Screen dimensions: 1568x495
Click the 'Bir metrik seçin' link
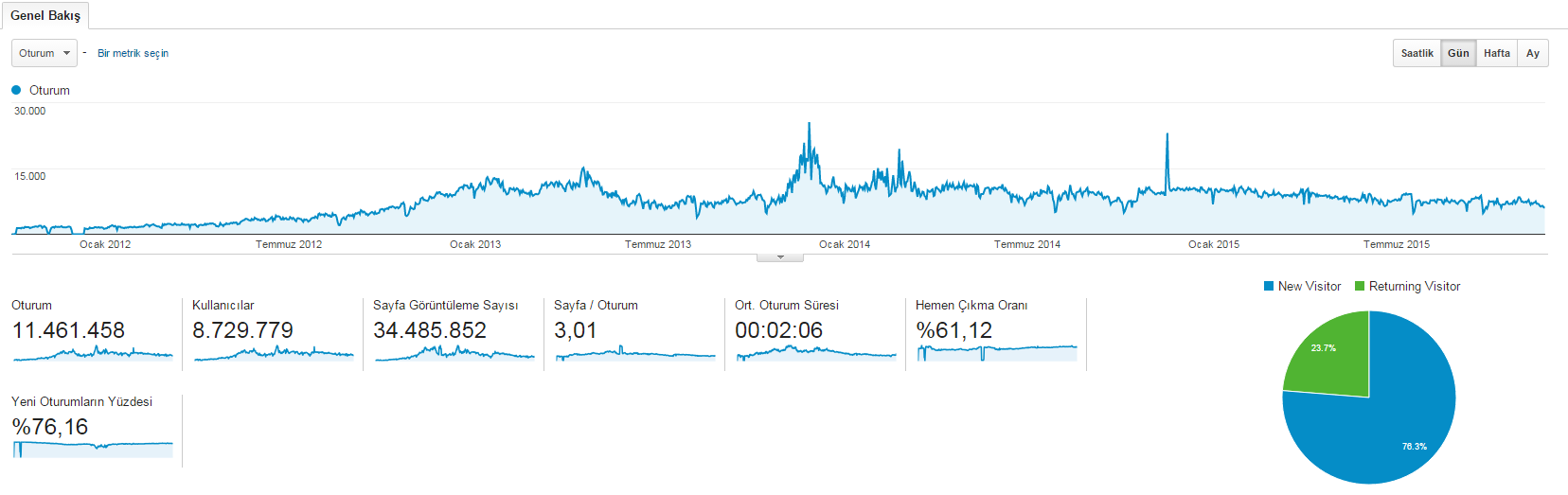[x=133, y=53]
